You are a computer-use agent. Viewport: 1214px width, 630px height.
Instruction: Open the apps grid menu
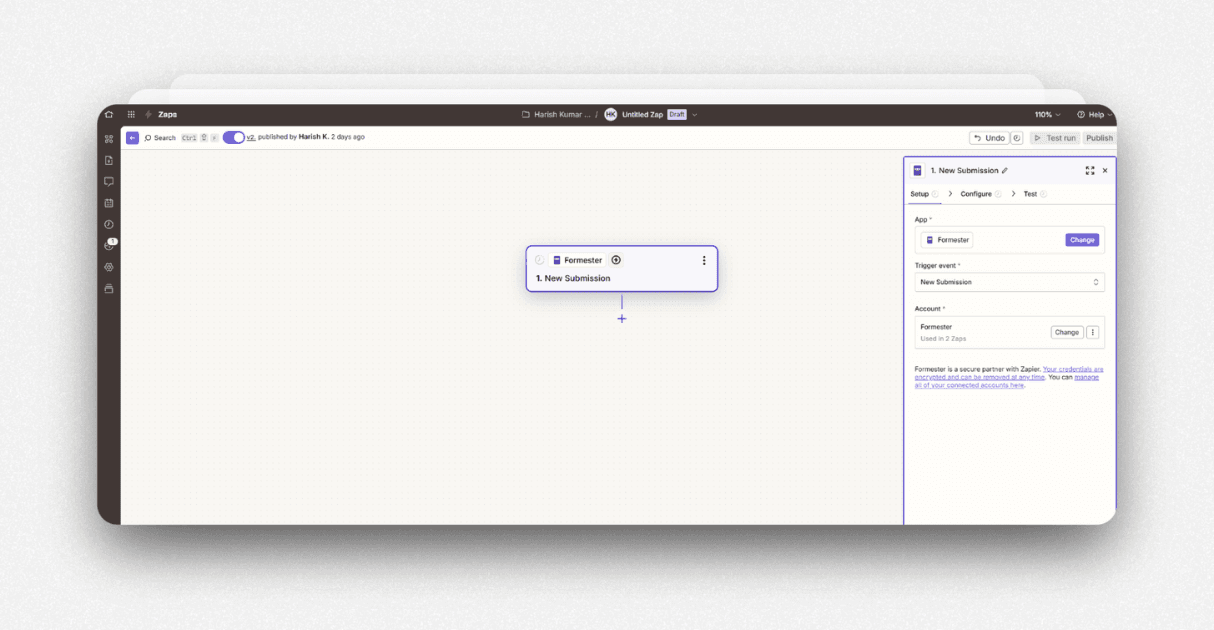pos(131,114)
